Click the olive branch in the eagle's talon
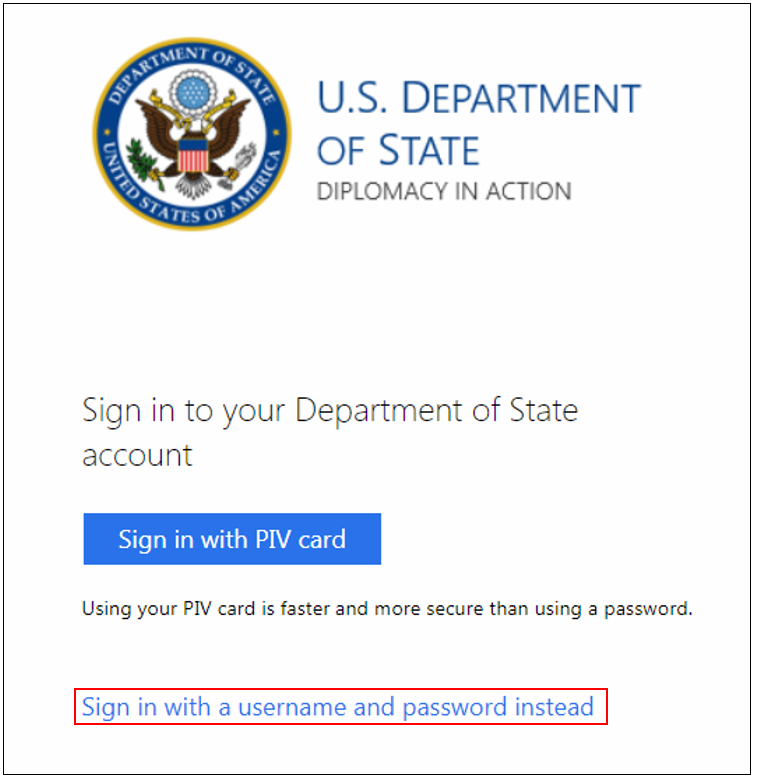The width and height of the screenshot is (758, 780). point(143,160)
